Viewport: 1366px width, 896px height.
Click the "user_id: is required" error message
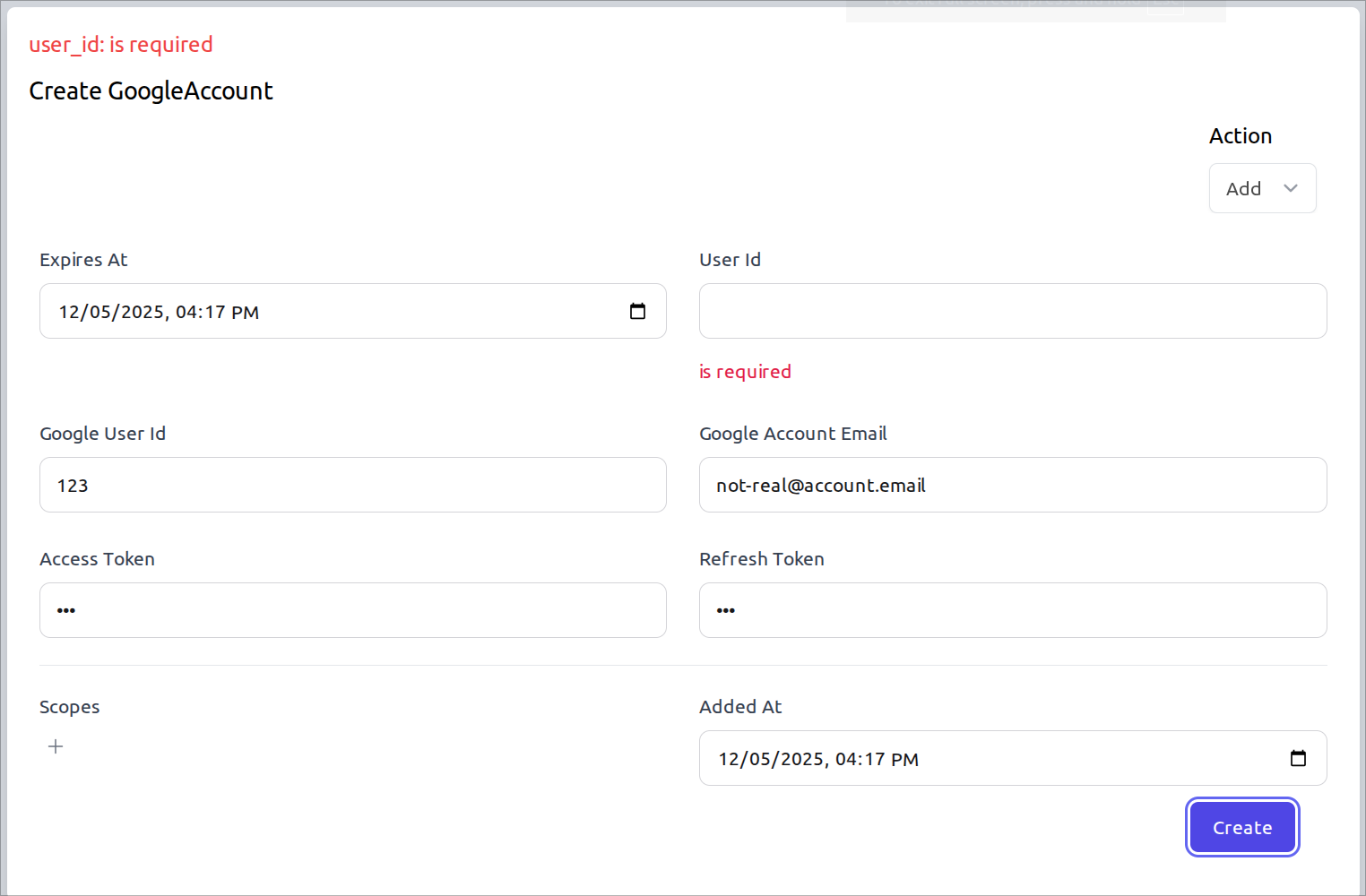pos(121,45)
